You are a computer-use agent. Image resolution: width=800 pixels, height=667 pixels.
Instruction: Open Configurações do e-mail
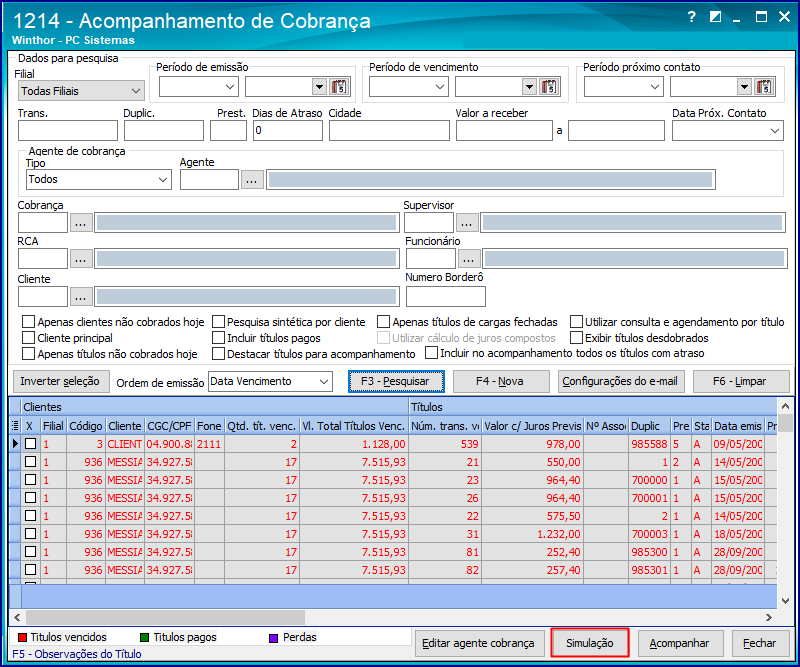pyautogui.click(x=620, y=381)
